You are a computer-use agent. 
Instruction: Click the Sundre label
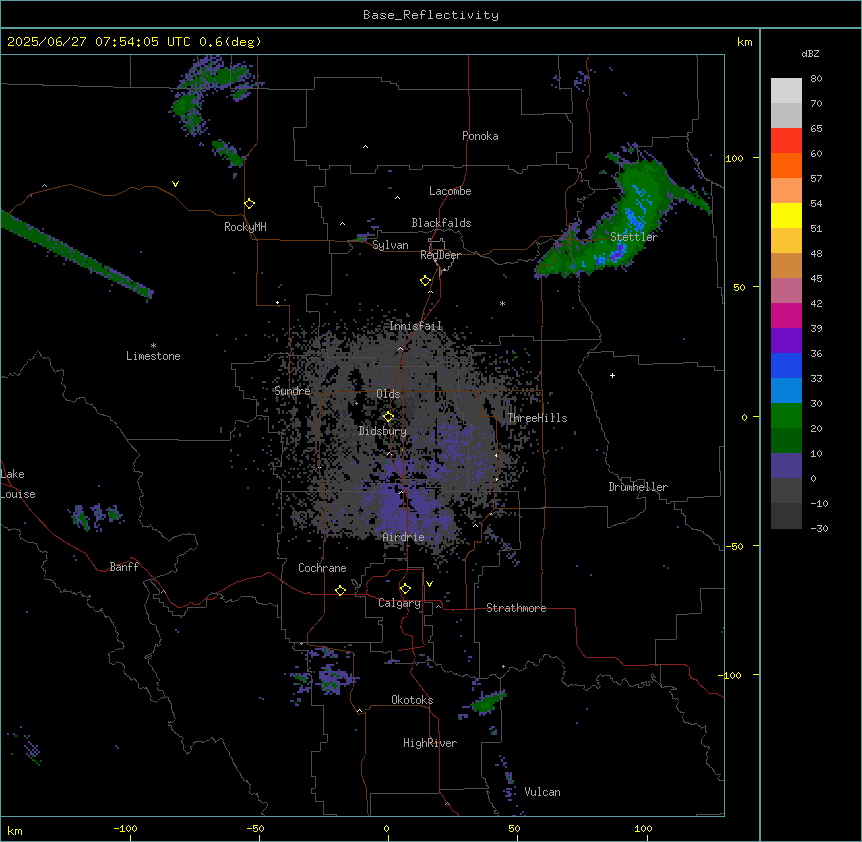pyautogui.click(x=292, y=391)
